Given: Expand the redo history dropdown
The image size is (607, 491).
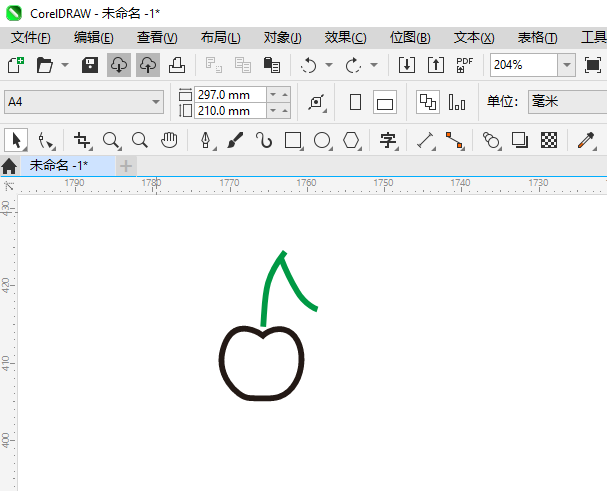Looking at the screenshot, I should pos(374,65).
